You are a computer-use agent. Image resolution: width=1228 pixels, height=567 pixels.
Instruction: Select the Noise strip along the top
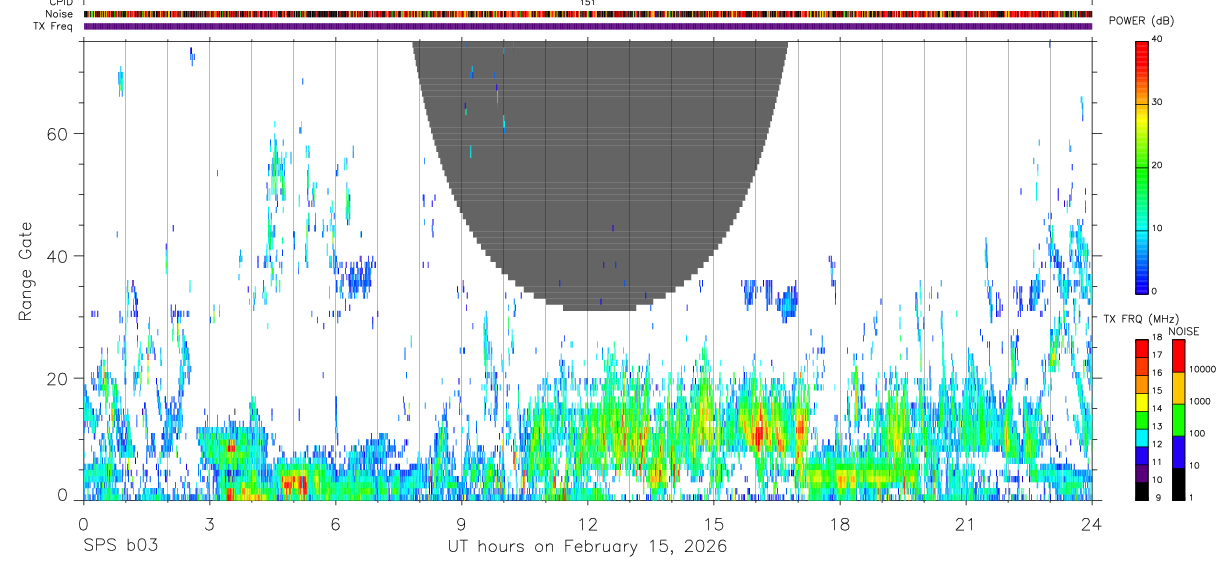[588, 14]
